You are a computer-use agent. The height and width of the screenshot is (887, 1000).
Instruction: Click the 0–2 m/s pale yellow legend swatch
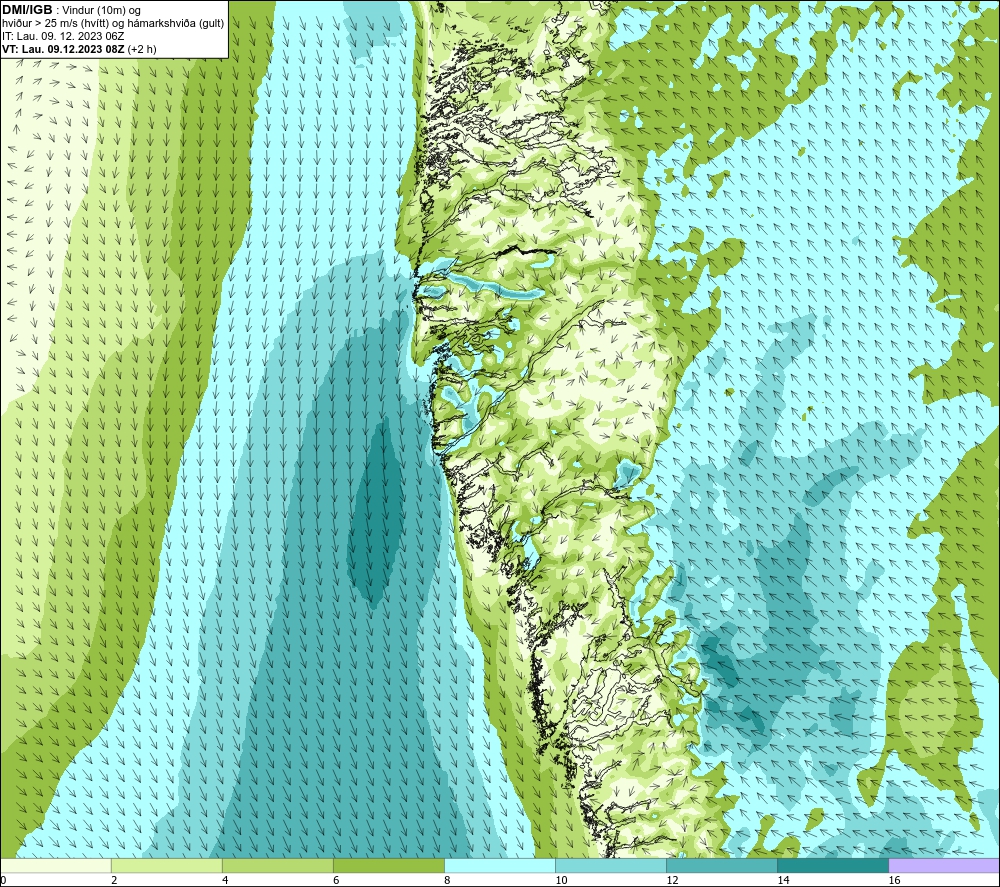tap(56, 866)
